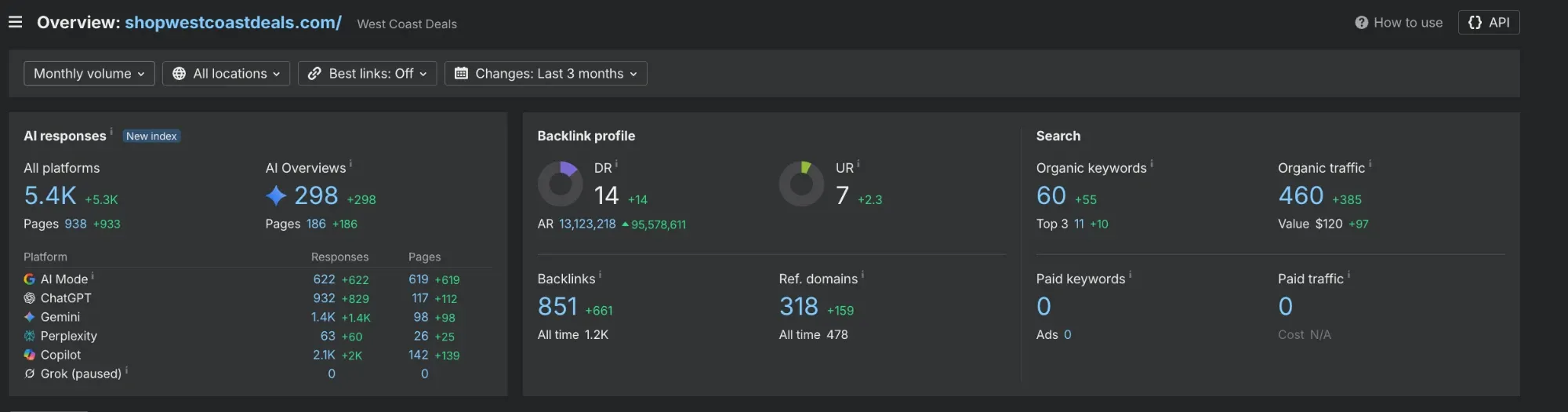Click Paid traffic count 0
This screenshot has height=412, width=1568.
(1286, 306)
